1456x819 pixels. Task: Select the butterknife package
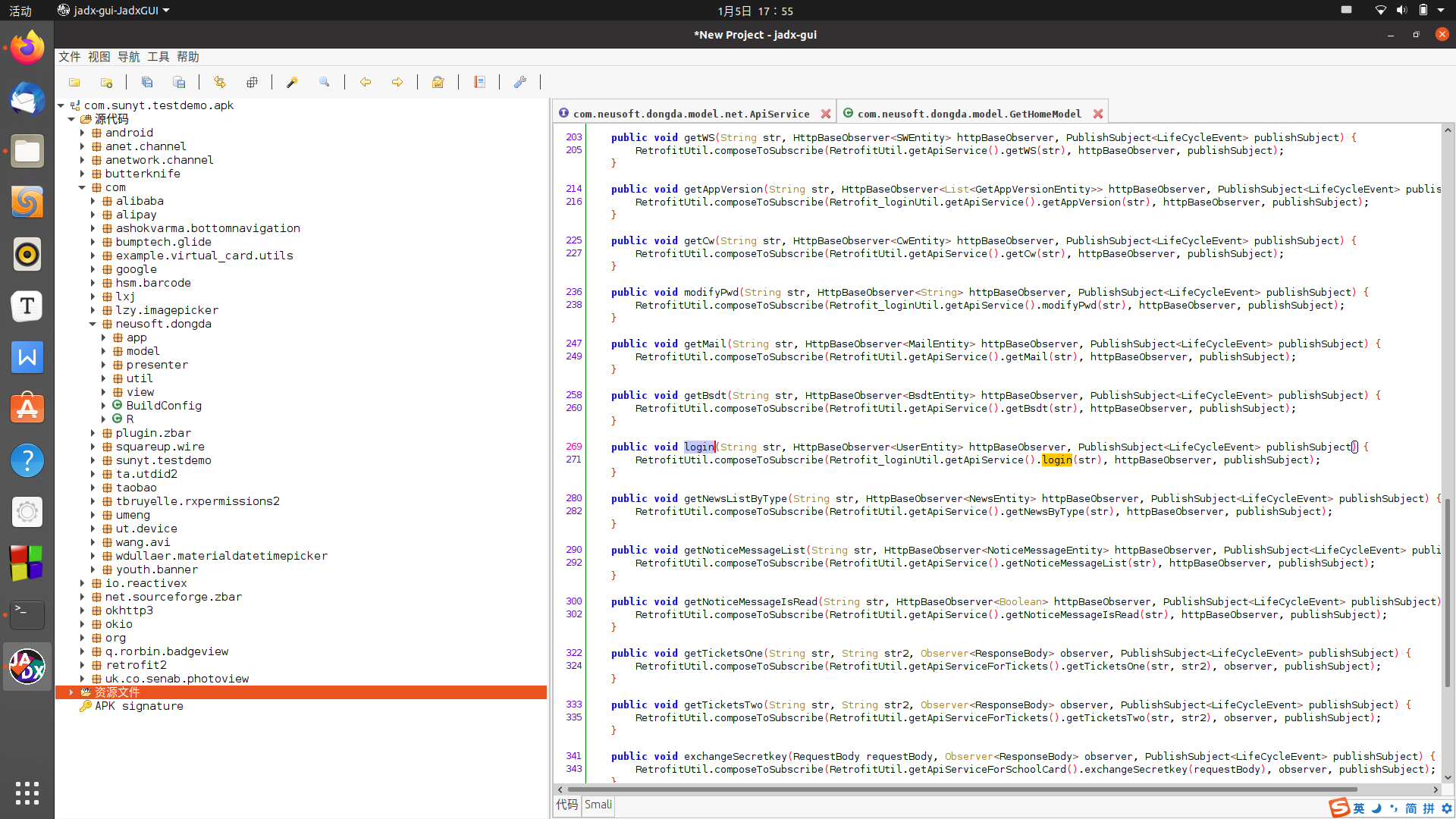tap(143, 174)
